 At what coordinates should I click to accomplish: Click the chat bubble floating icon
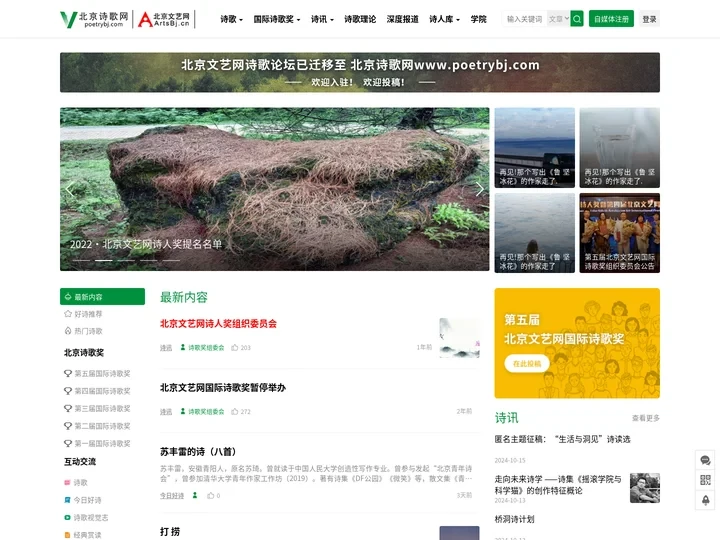[705, 460]
